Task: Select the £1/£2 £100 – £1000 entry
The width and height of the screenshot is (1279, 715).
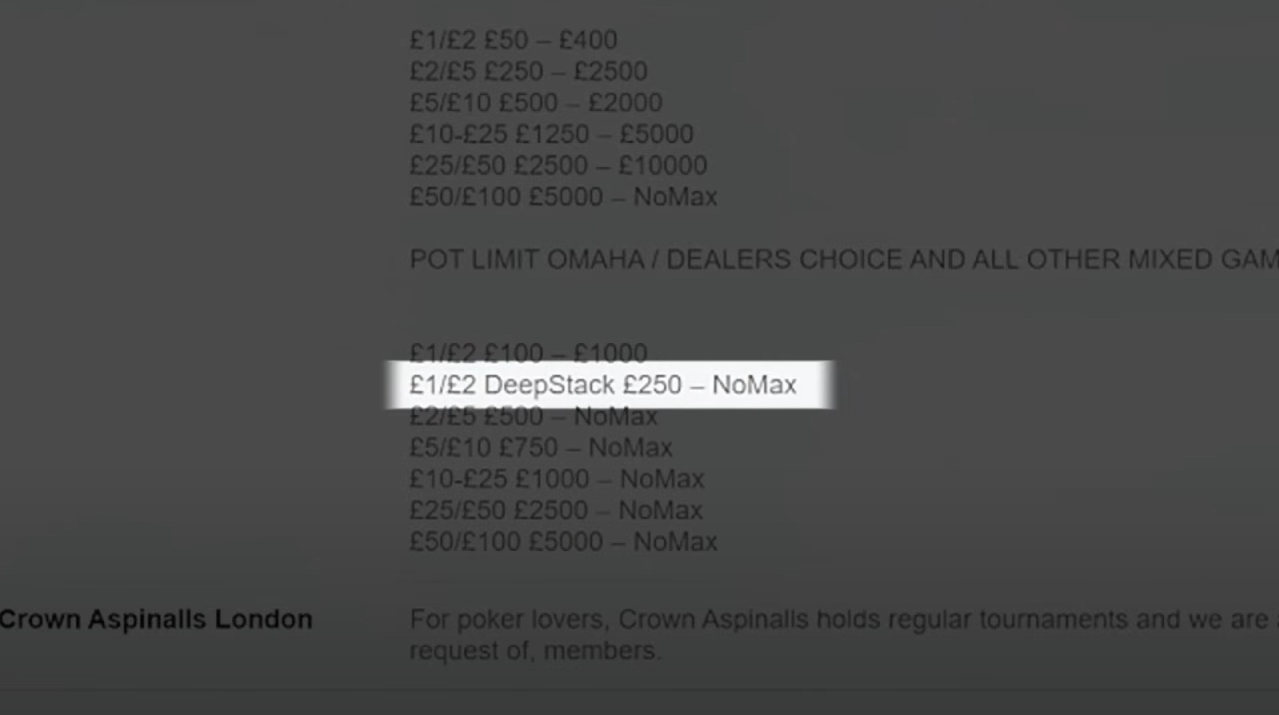Action: [528, 353]
